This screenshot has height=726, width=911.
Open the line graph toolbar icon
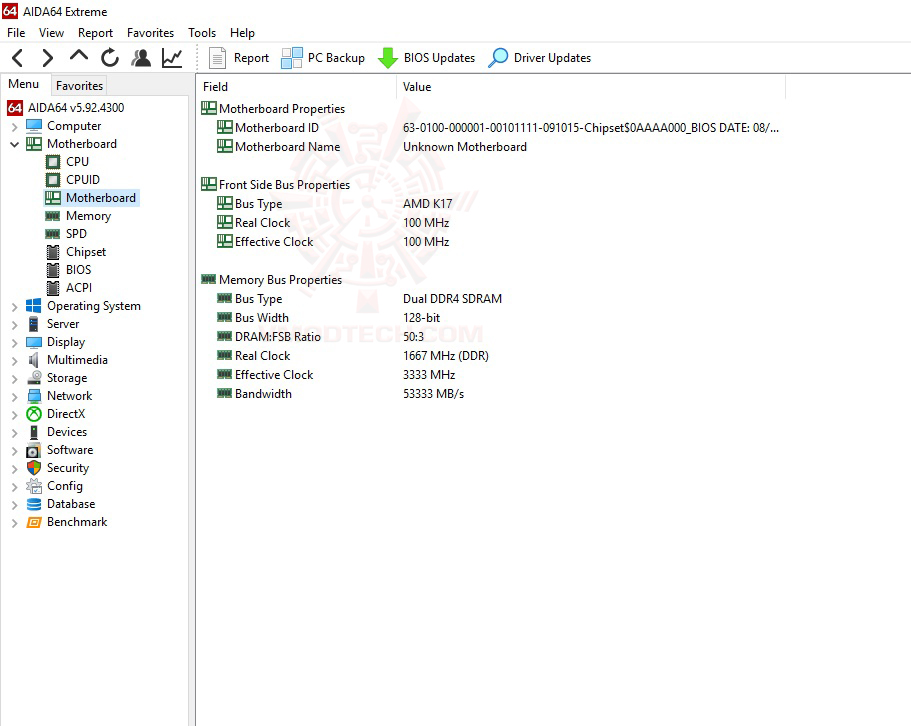point(172,57)
